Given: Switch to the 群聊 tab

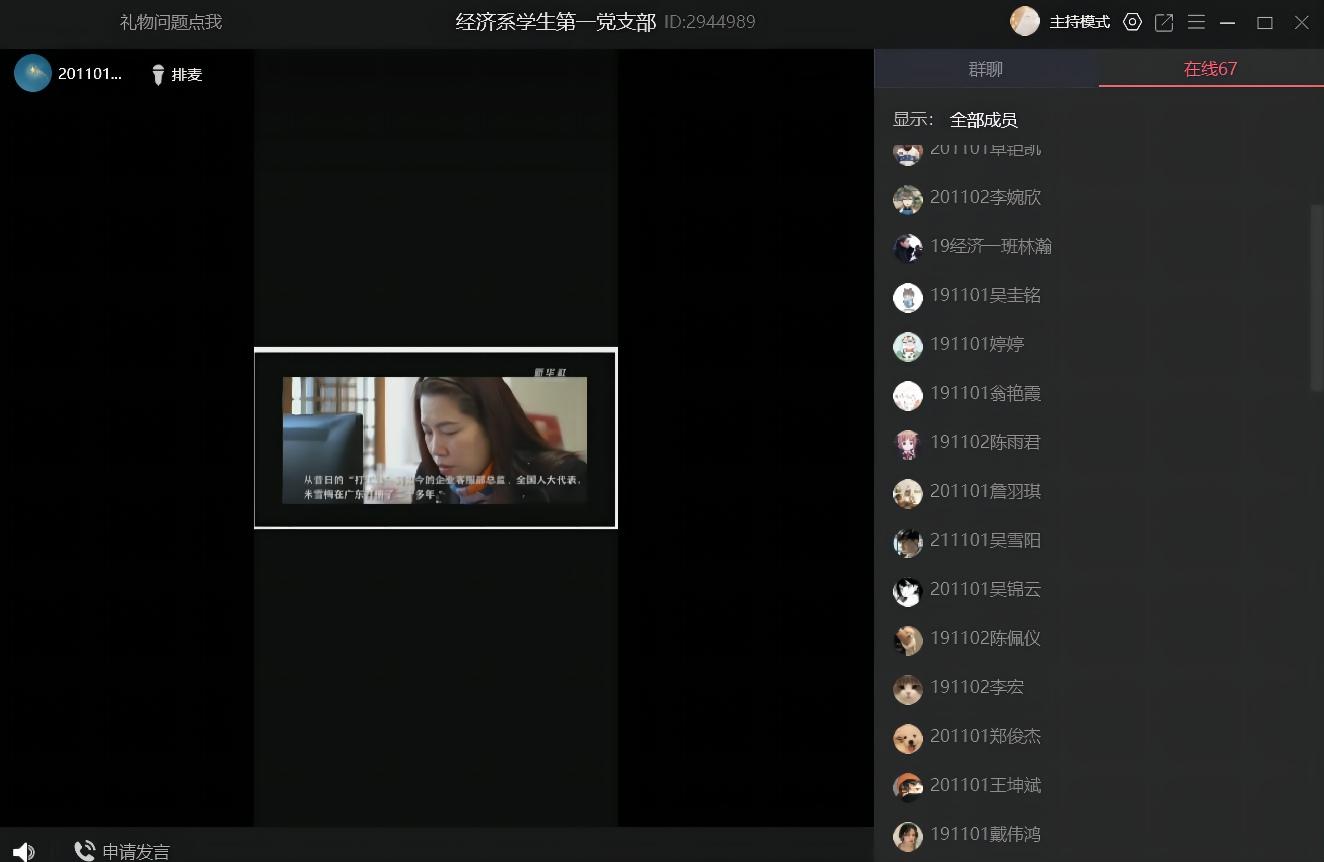Looking at the screenshot, I should coord(985,69).
